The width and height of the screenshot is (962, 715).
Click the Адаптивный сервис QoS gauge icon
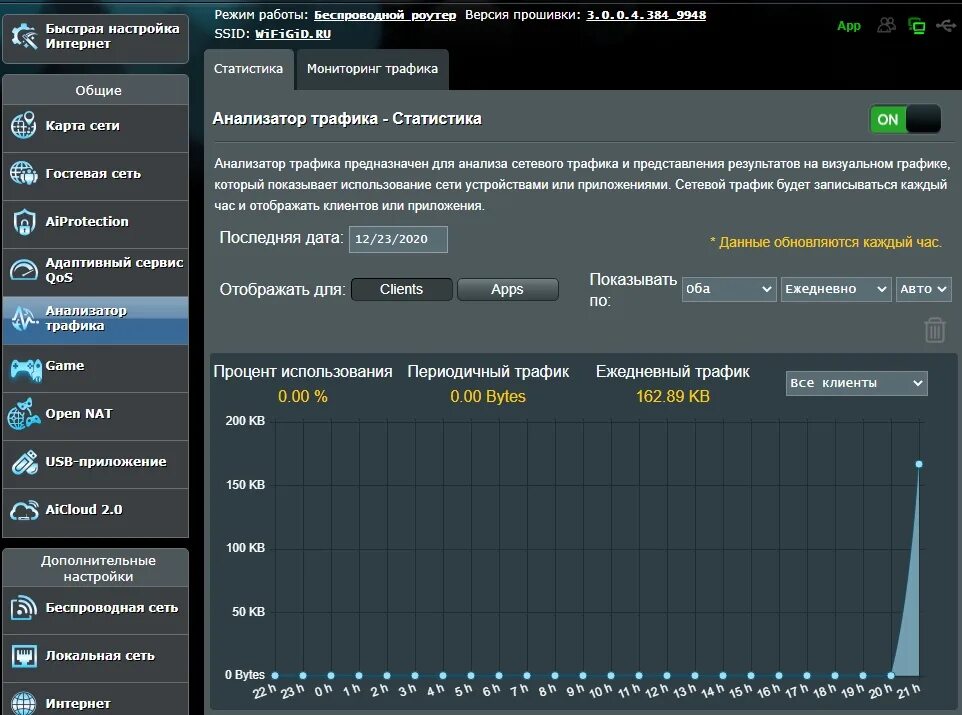23,269
